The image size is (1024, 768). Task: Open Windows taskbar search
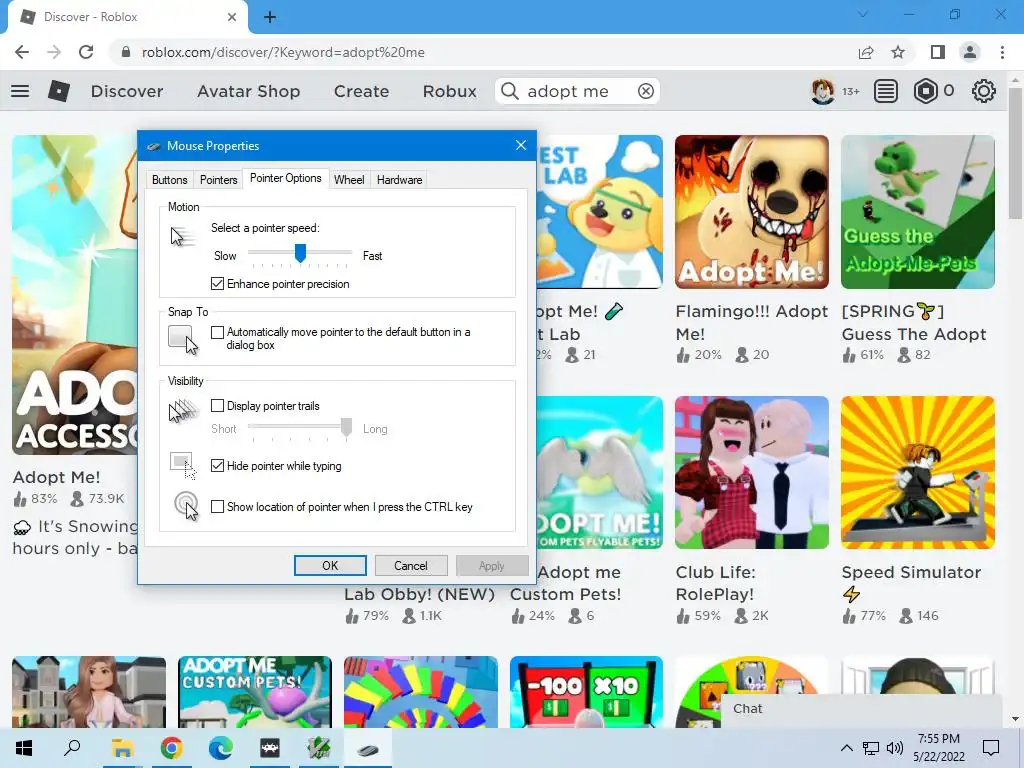[72, 748]
